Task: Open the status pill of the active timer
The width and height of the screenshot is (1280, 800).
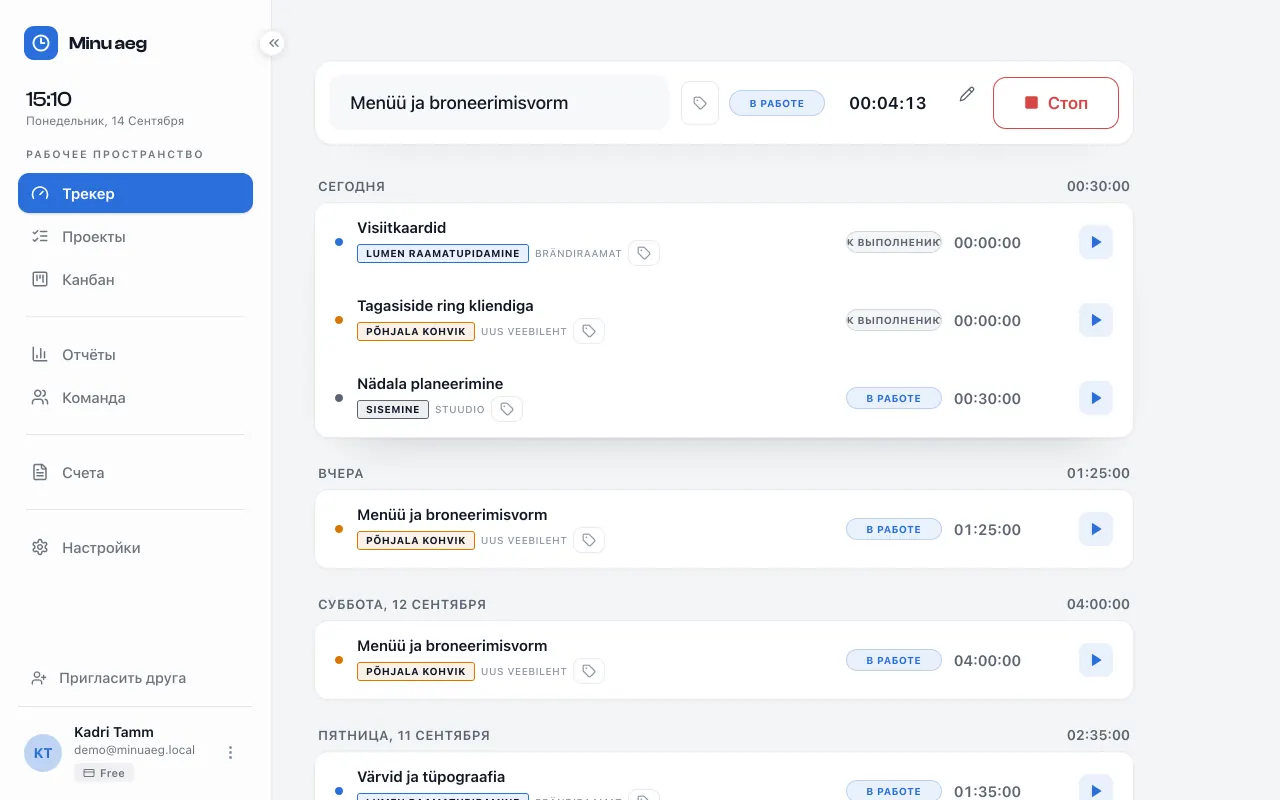Action: (x=777, y=103)
